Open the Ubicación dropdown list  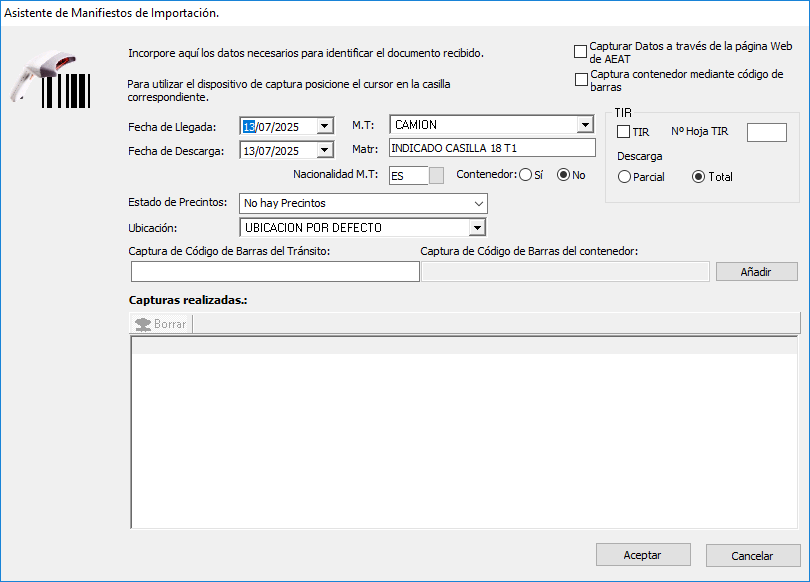pyautogui.click(x=477, y=228)
